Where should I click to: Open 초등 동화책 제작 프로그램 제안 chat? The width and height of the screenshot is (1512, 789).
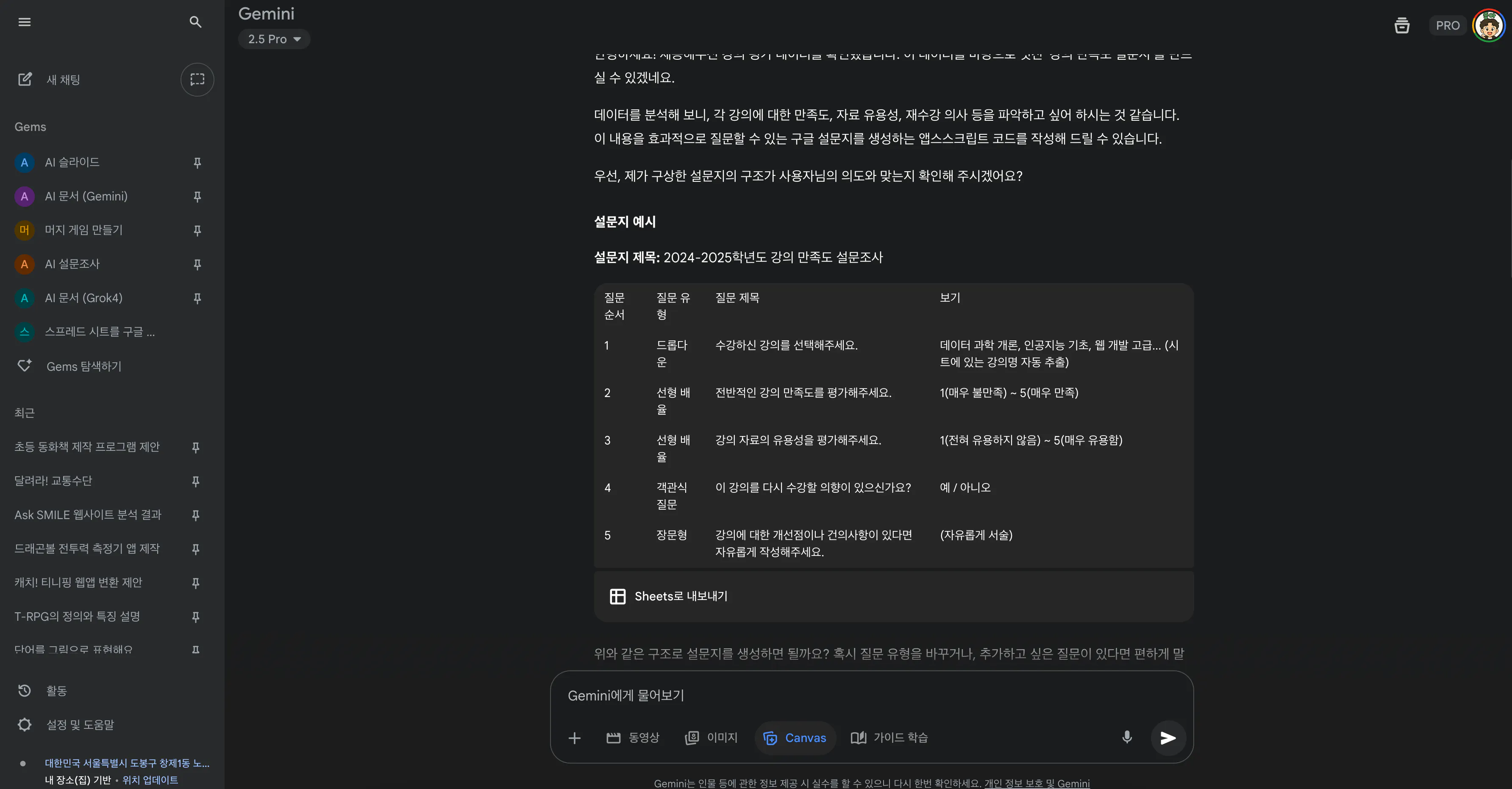click(x=87, y=447)
